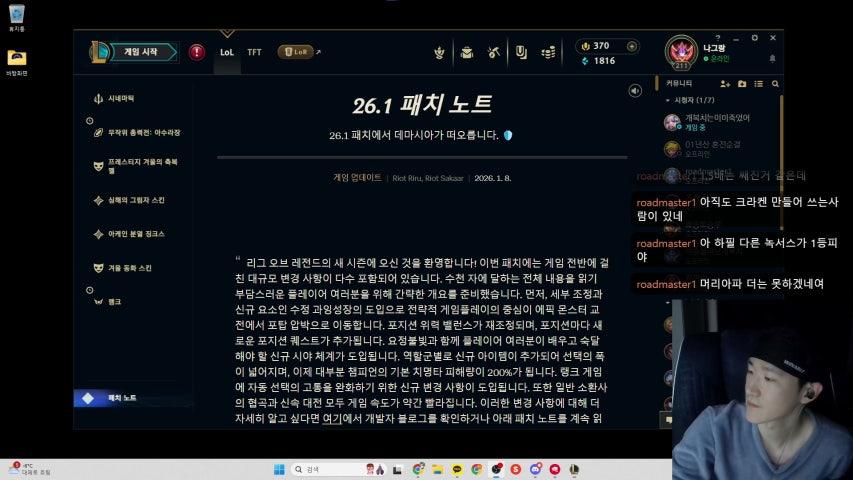
Task: Switch to the TFT tab
Action: pos(254,52)
